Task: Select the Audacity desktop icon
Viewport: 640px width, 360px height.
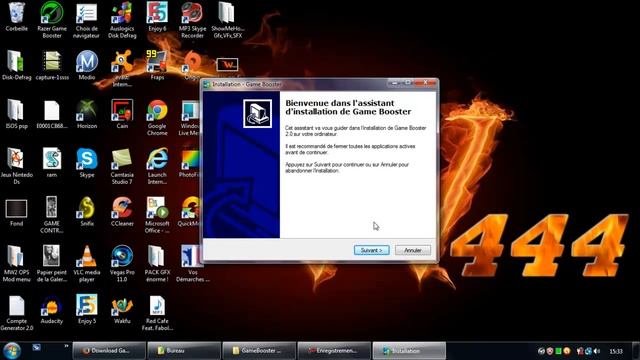Action: click(52, 309)
